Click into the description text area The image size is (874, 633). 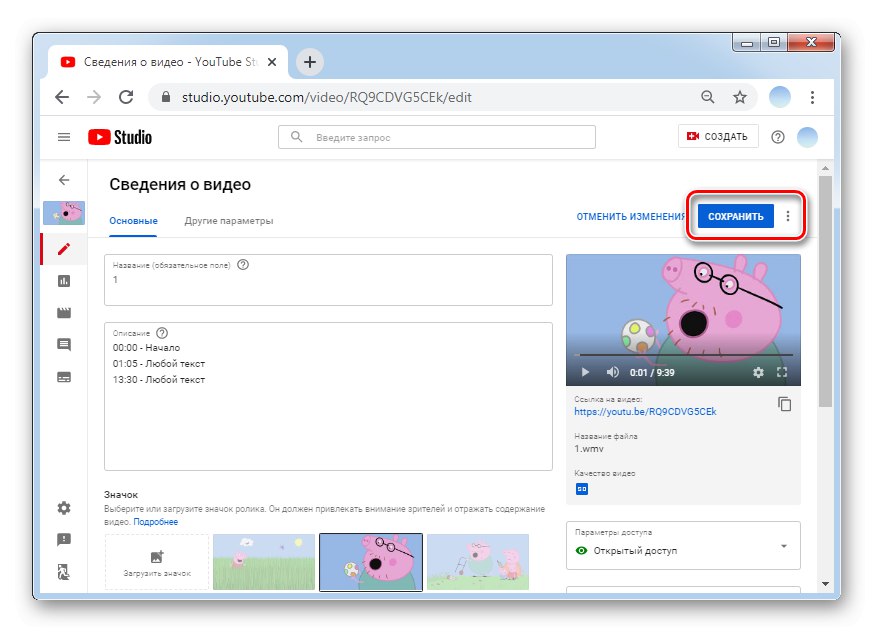point(328,396)
